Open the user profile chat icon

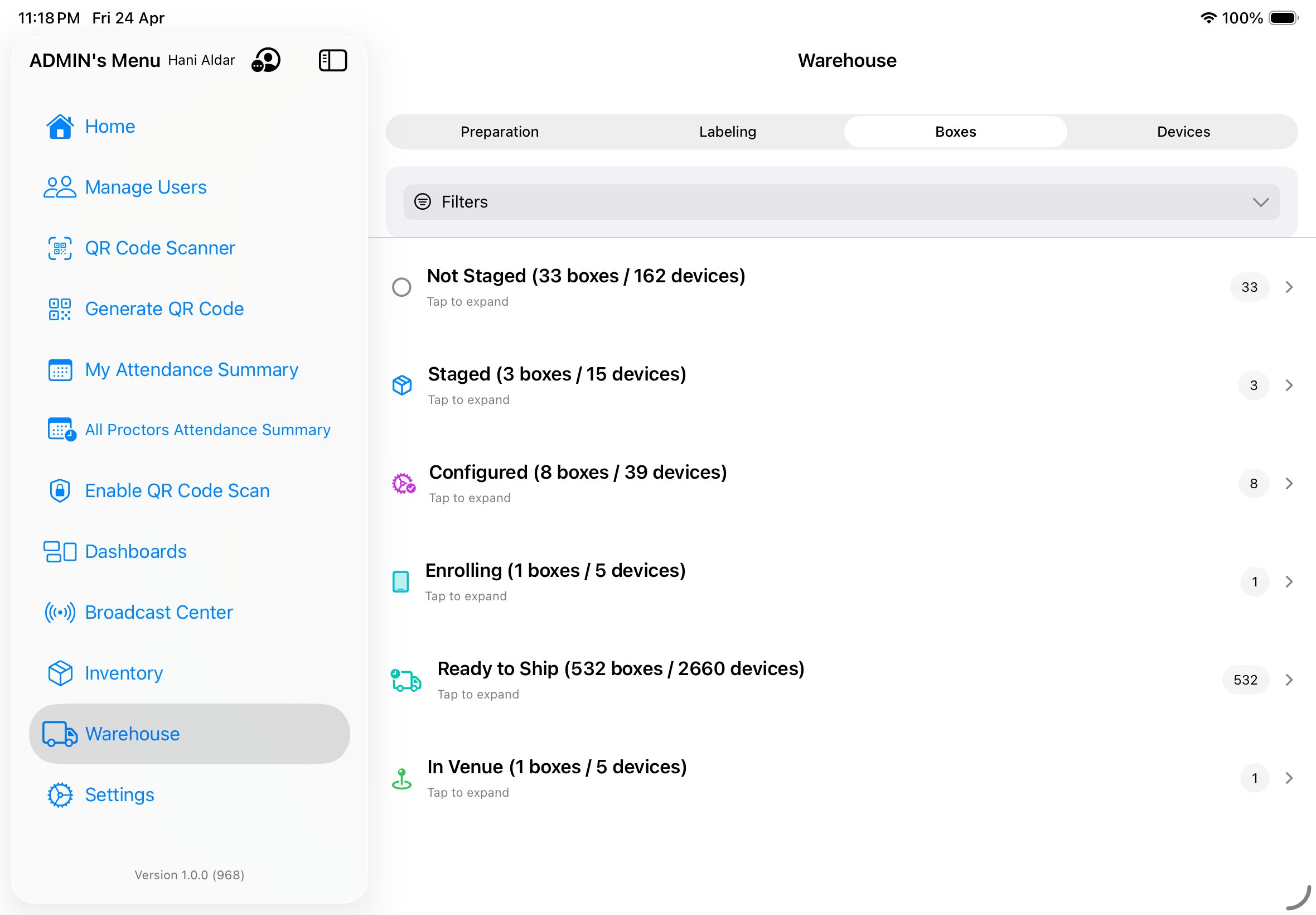click(x=266, y=60)
